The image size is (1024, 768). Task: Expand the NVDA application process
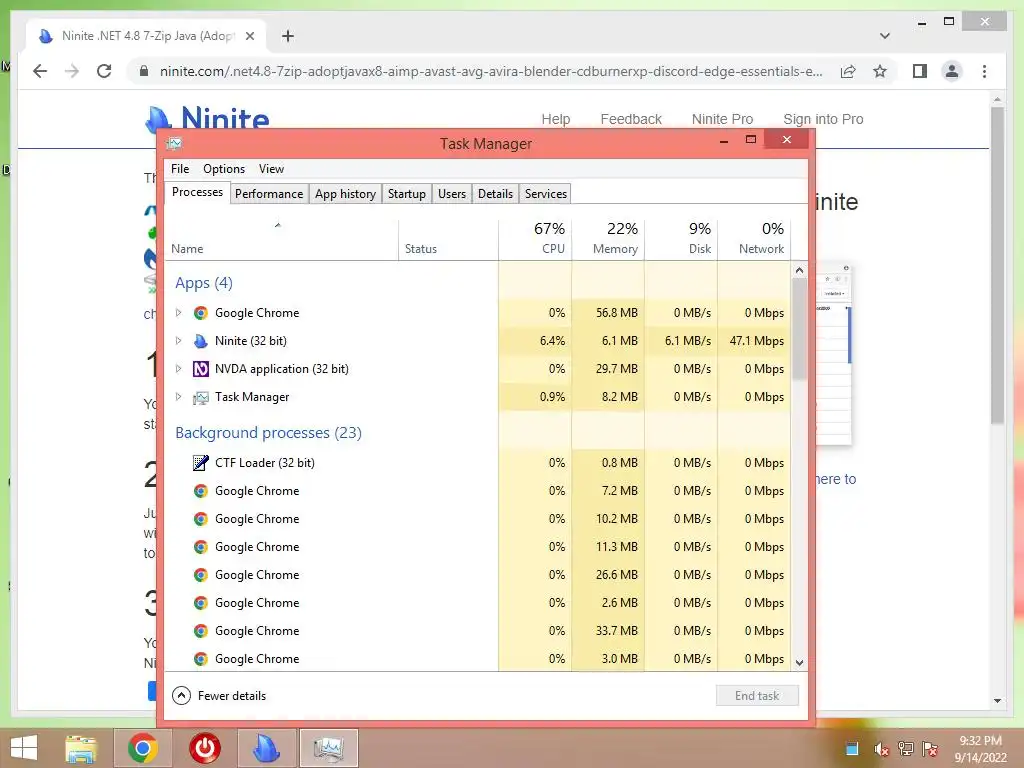178,368
